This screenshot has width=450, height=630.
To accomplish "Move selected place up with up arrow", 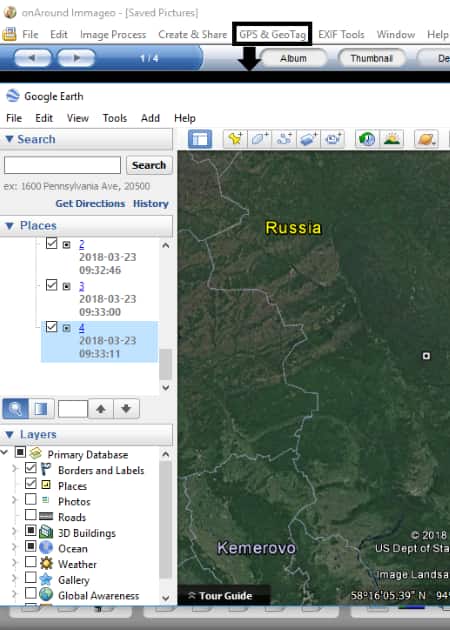I will pyautogui.click(x=100, y=409).
